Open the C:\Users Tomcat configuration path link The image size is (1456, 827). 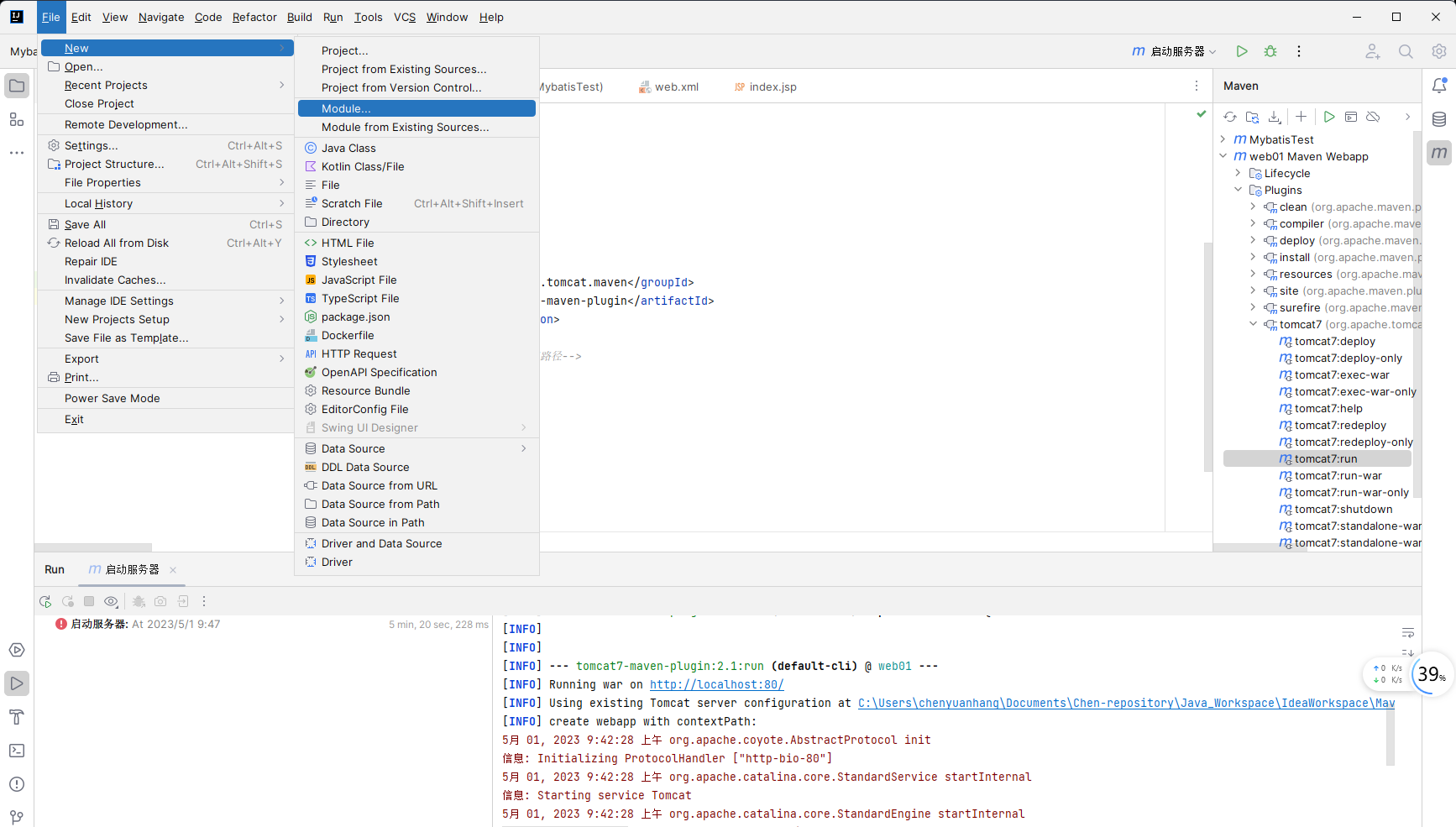pos(1126,703)
